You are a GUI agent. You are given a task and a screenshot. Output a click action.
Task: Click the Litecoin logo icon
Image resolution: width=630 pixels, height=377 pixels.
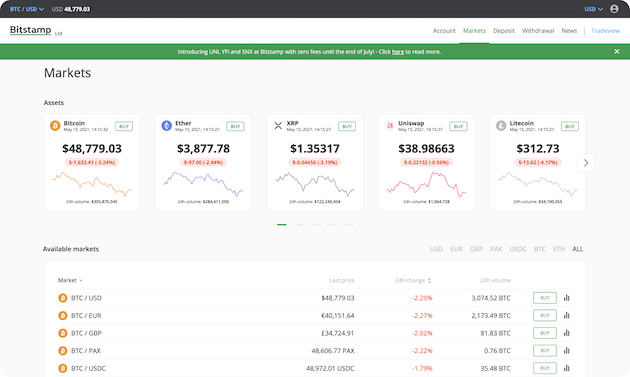501,126
